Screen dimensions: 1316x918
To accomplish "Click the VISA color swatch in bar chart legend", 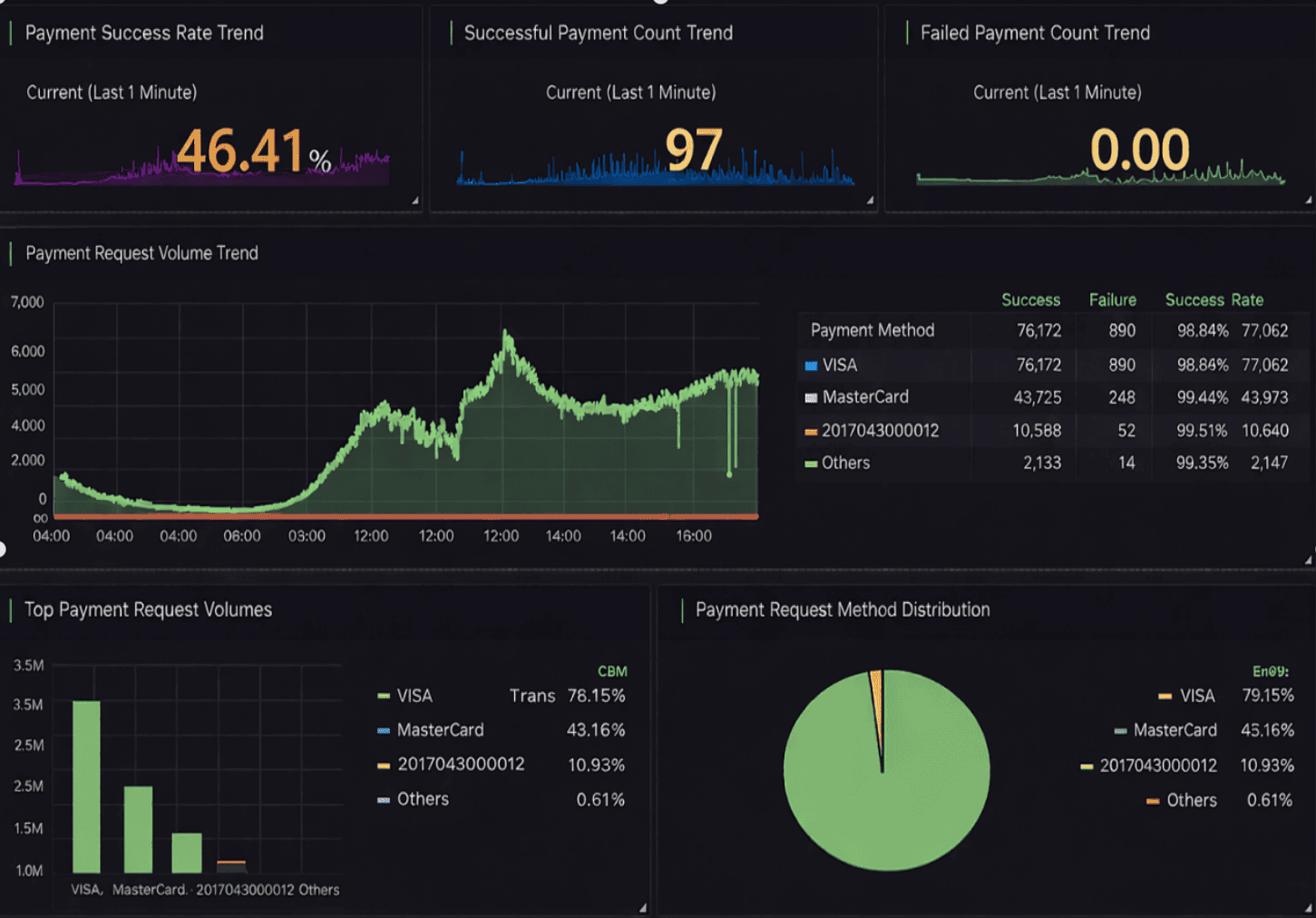I will [384, 697].
